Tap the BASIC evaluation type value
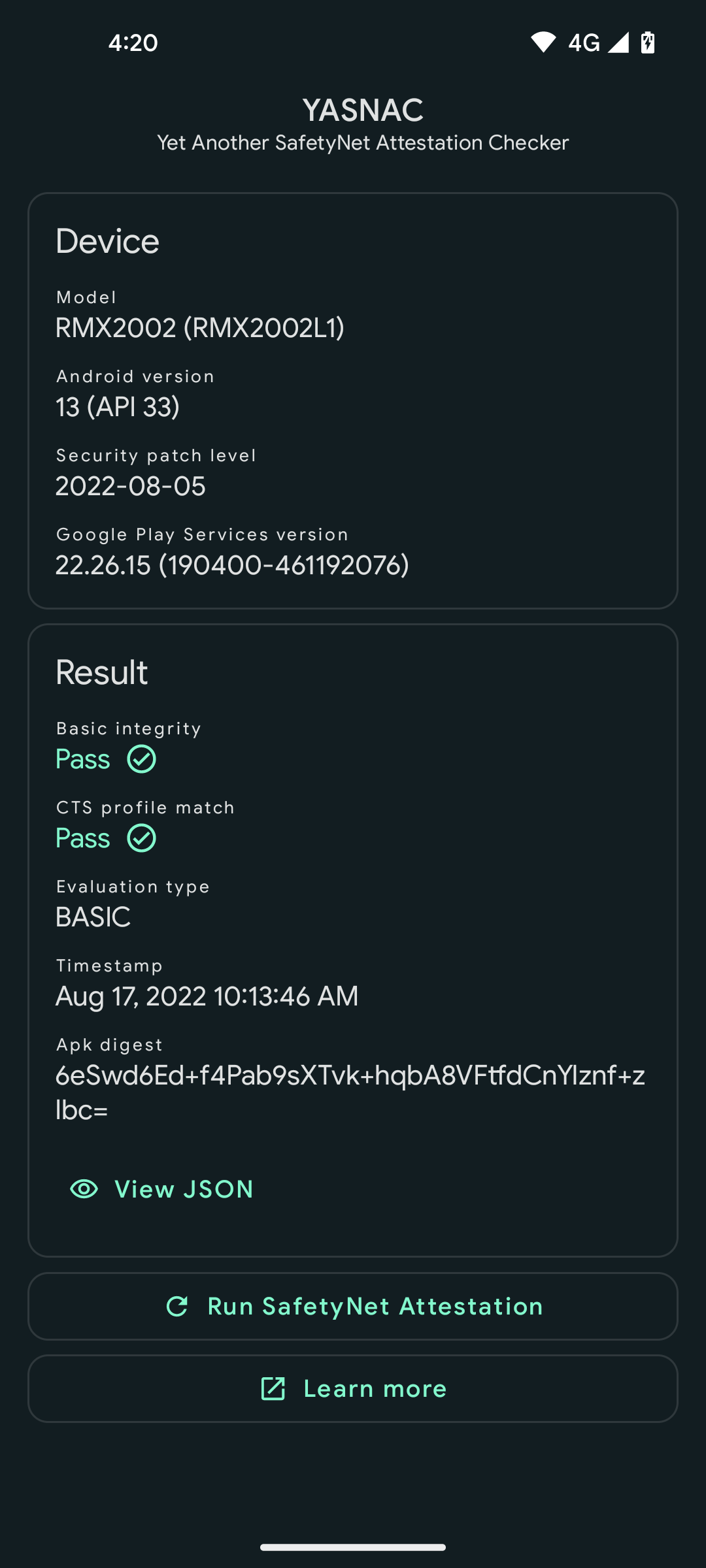706x1568 pixels. click(93, 917)
